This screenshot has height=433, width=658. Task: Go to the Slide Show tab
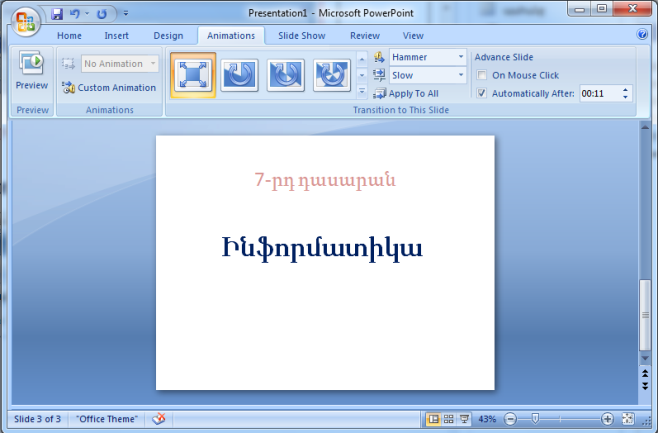pos(302,36)
